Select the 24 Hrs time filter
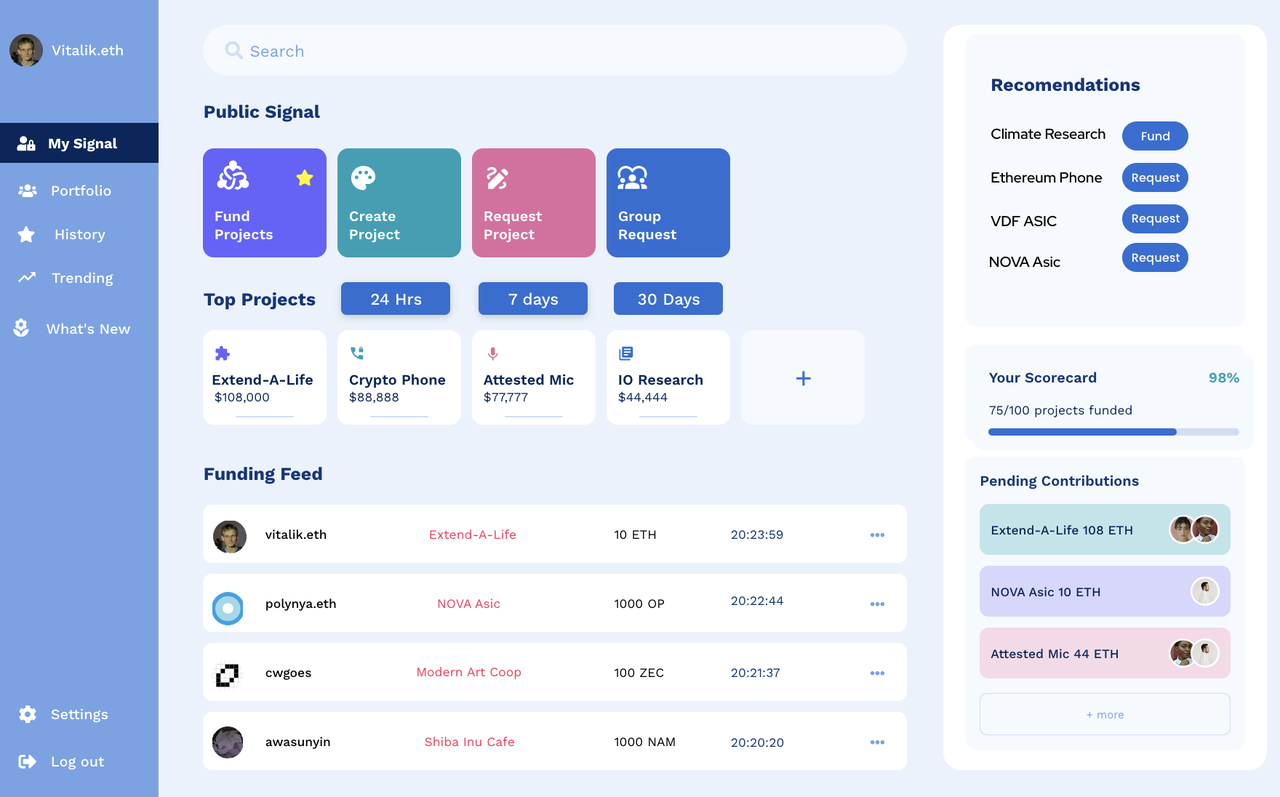 tap(395, 299)
